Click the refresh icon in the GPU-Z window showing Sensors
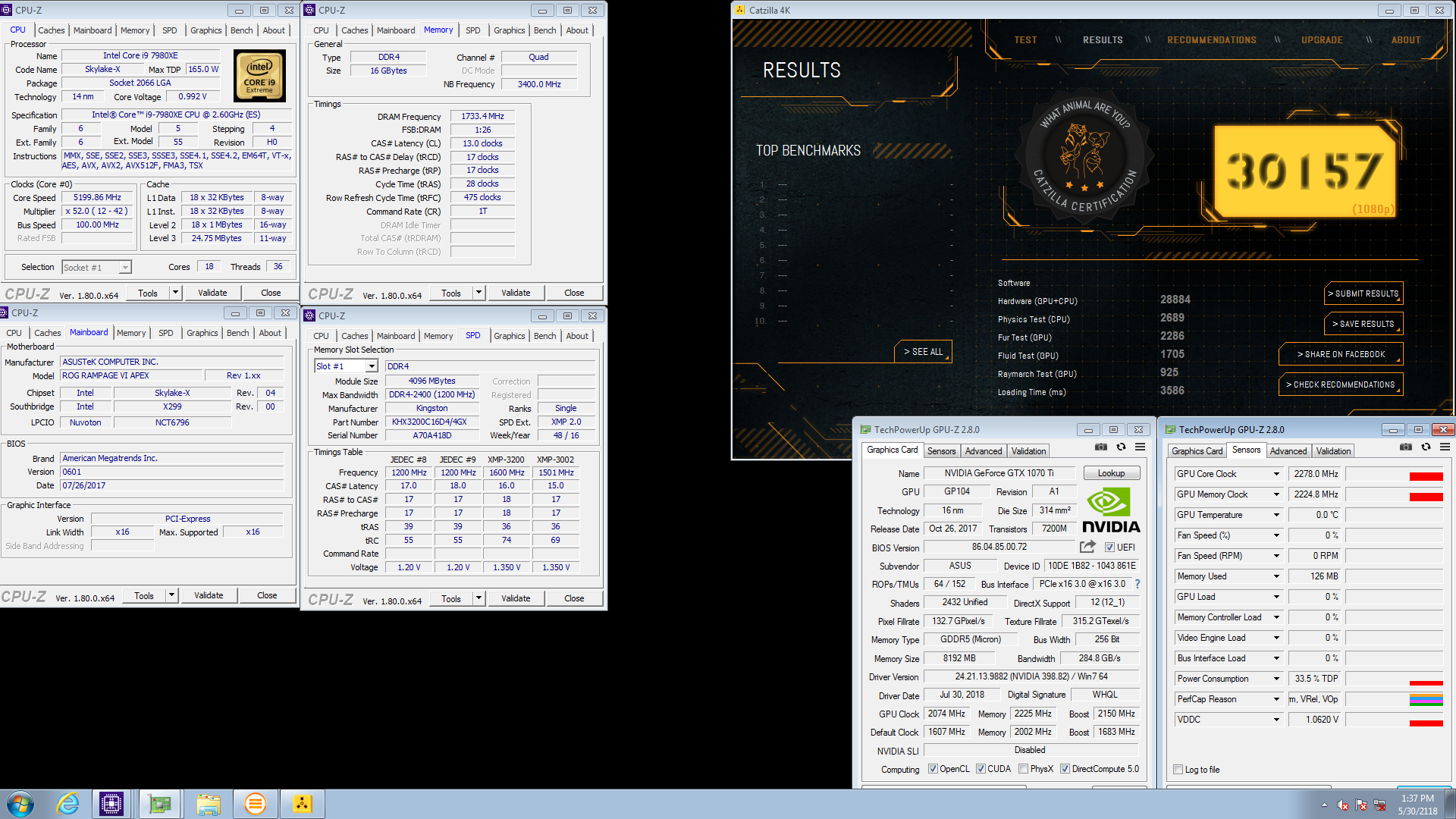Viewport: 1456px width, 819px height. click(1426, 447)
